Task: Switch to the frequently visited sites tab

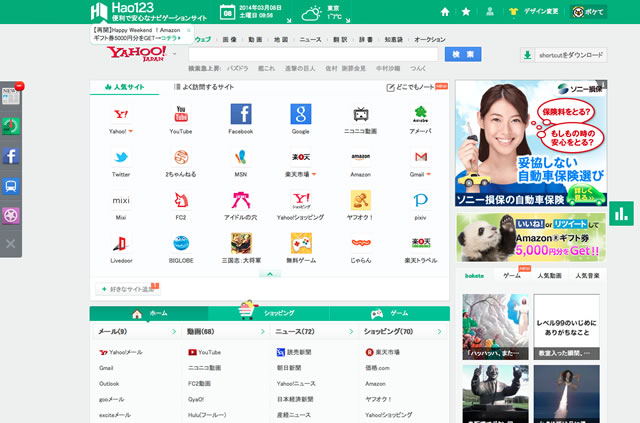Action: pos(204,87)
